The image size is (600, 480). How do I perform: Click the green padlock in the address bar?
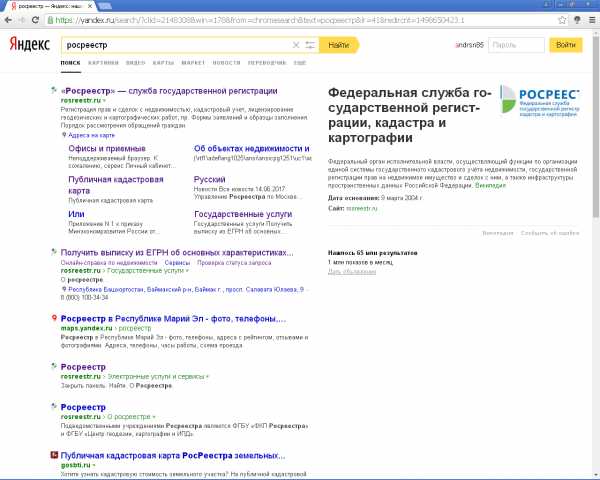pos(50,20)
